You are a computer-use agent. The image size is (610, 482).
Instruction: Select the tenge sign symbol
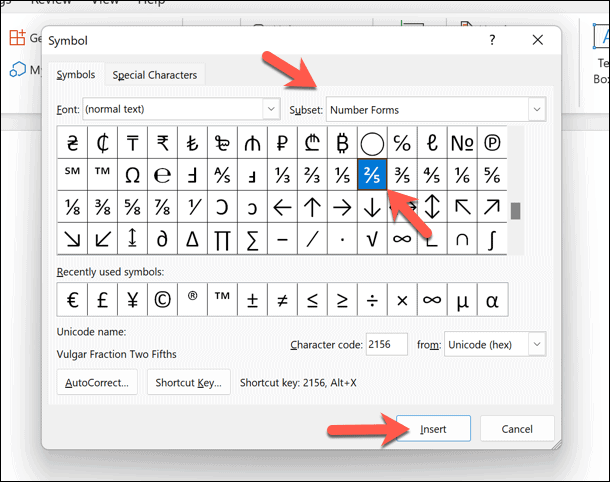132,142
